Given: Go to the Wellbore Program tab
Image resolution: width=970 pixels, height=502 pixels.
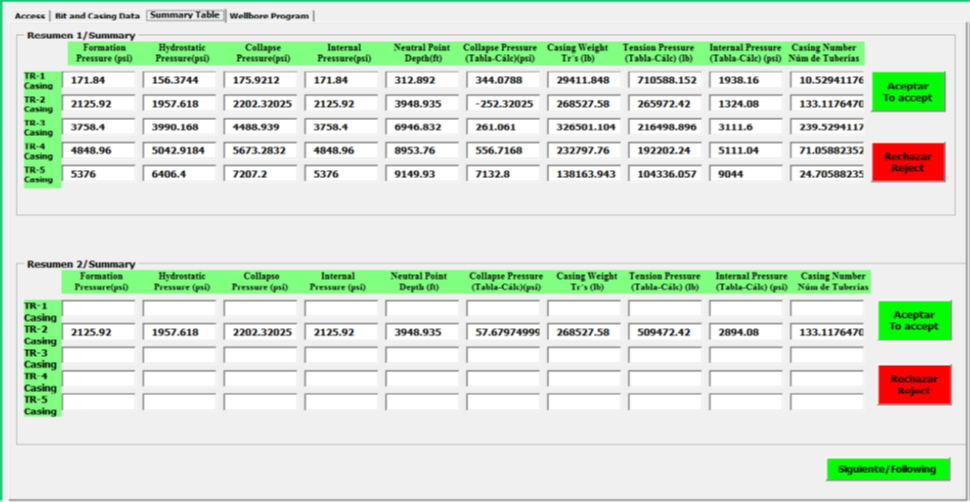Looking at the screenshot, I should 269,16.
